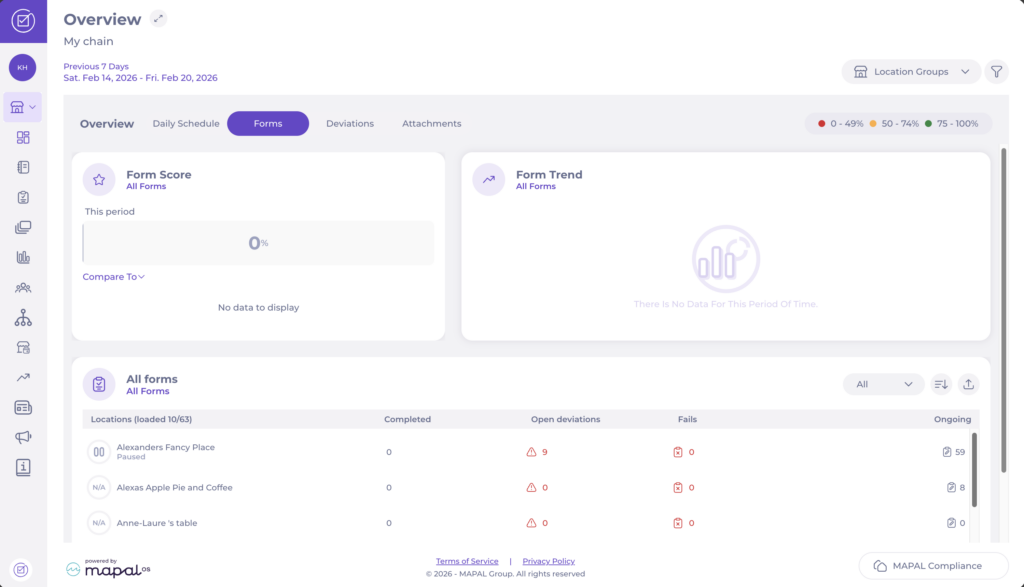Click the expand view icon beside Overview title
This screenshot has width=1024, height=587.
click(158, 19)
